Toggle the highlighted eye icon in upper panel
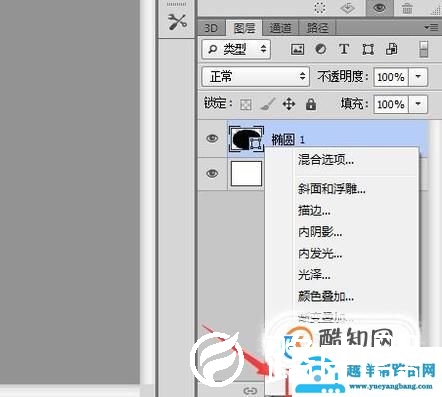Viewport: 442px width, 397px height. [x=379, y=8]
